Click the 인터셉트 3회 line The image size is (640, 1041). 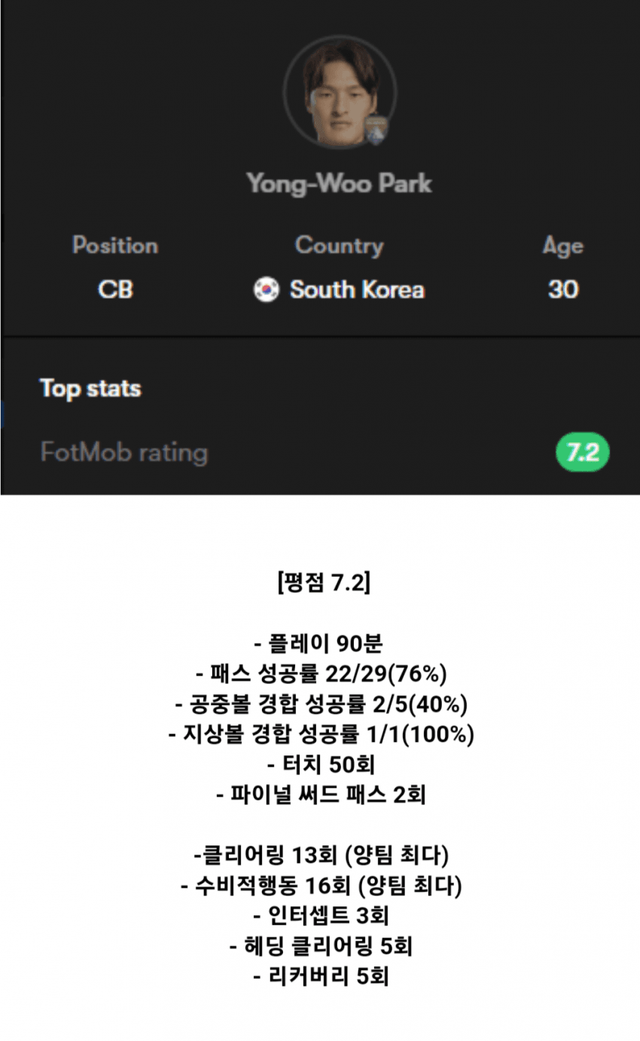pyautogui.click(x=321, y=916)
